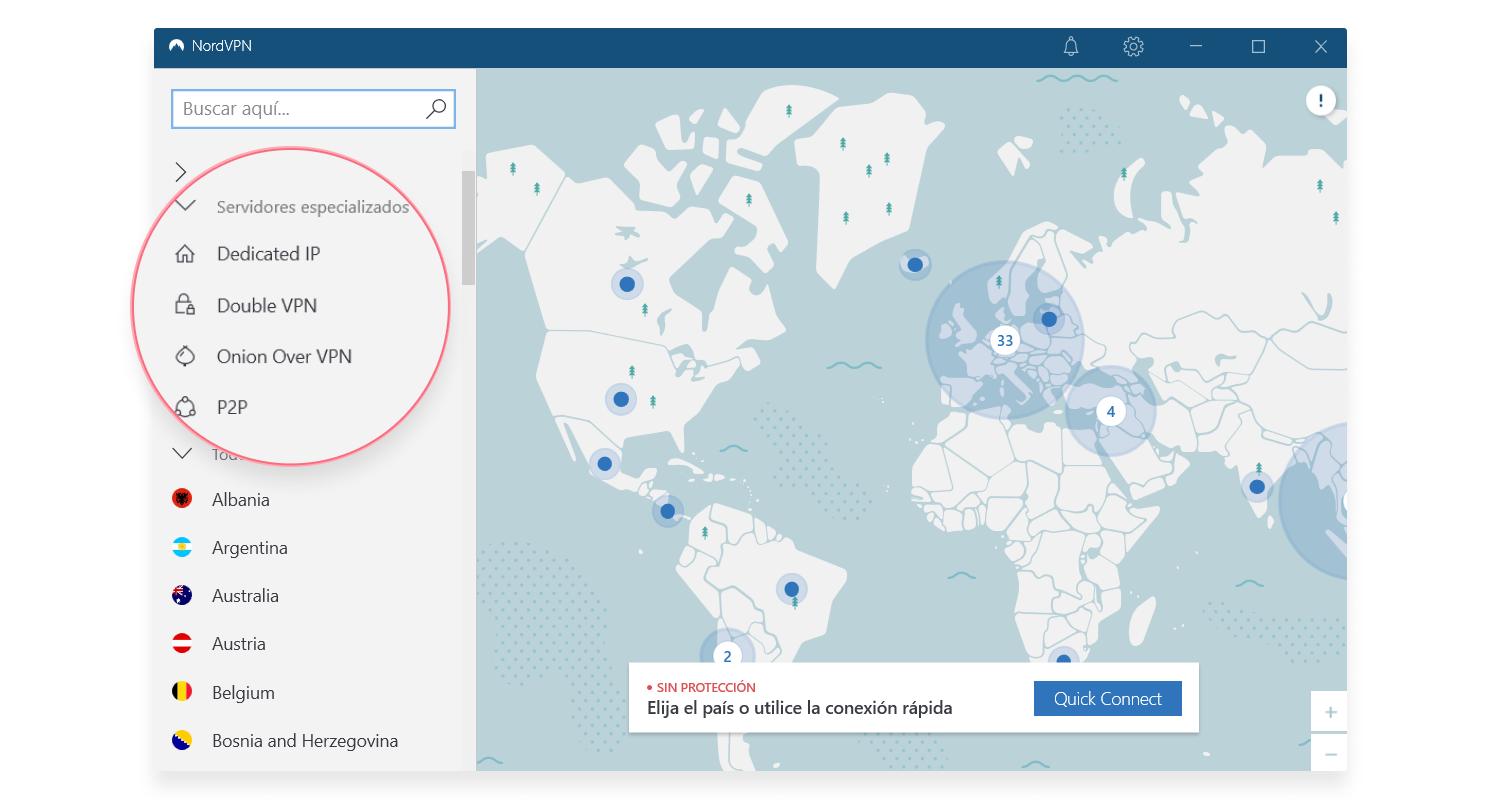Open the Middle East cluster labeled 4
Viewport: 1500px width, 800px height.
[1110, 411]
